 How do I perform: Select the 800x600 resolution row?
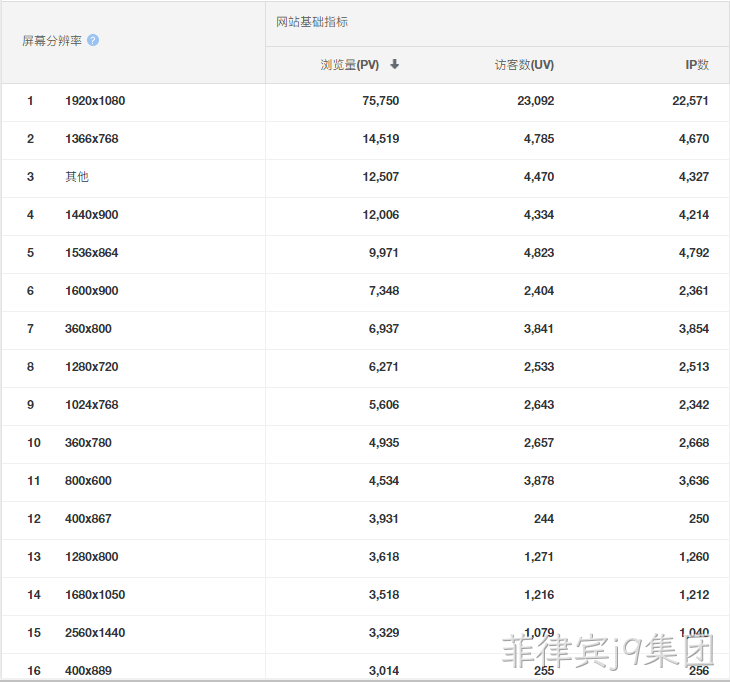click(x=365, y=481)
